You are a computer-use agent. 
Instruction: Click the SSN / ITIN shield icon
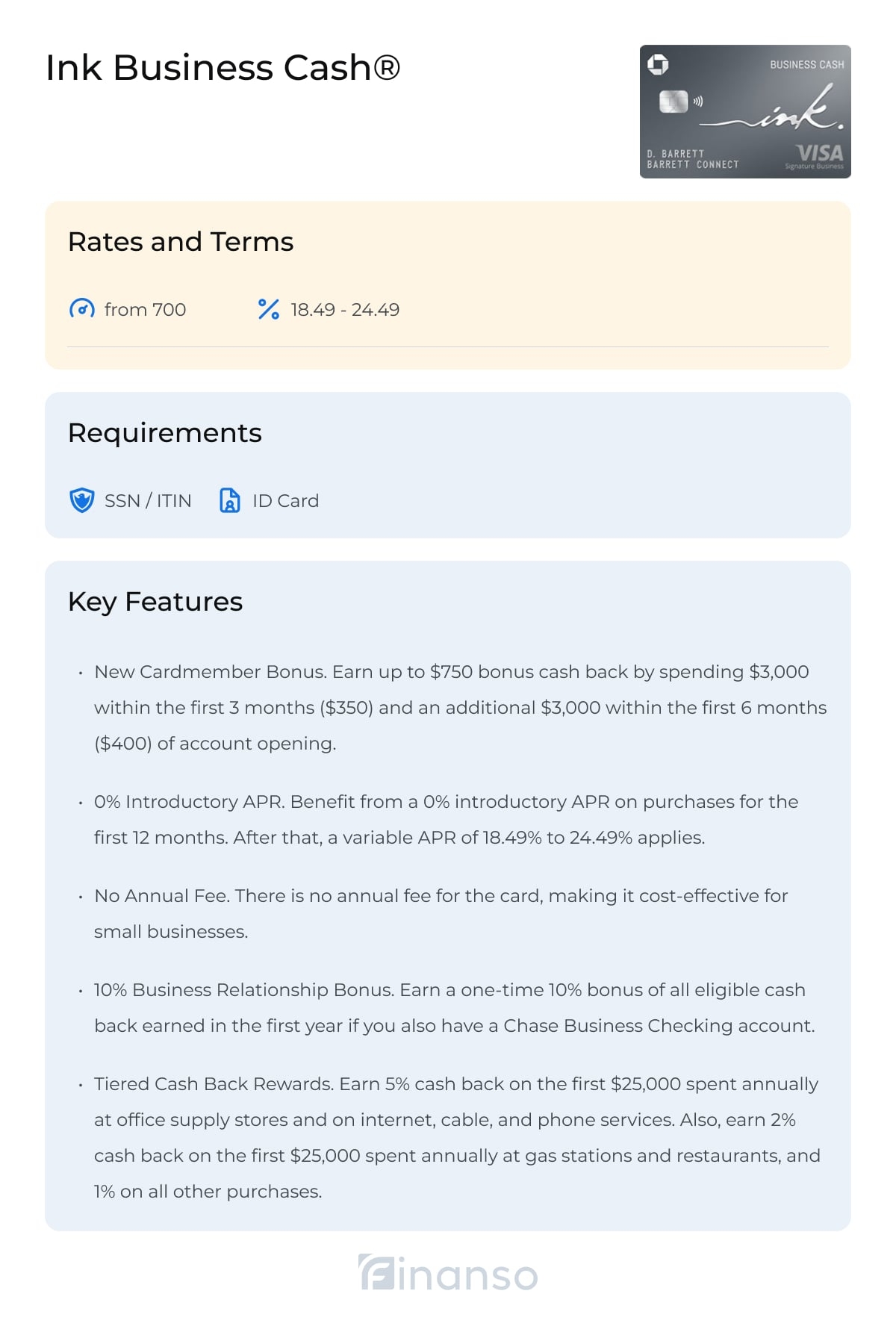click(82, 500)
